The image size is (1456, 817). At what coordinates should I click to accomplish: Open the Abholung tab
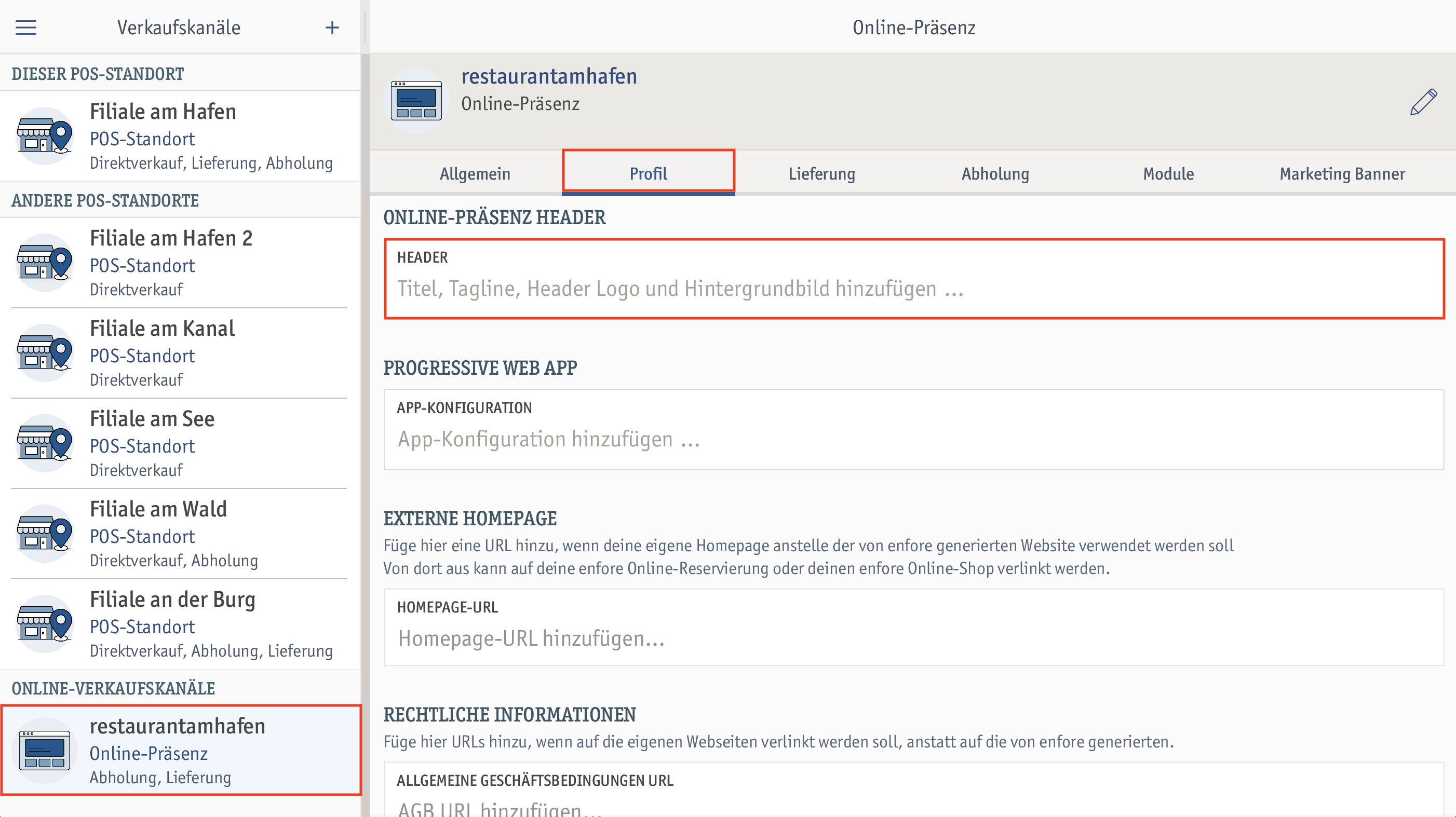(995, 174)
